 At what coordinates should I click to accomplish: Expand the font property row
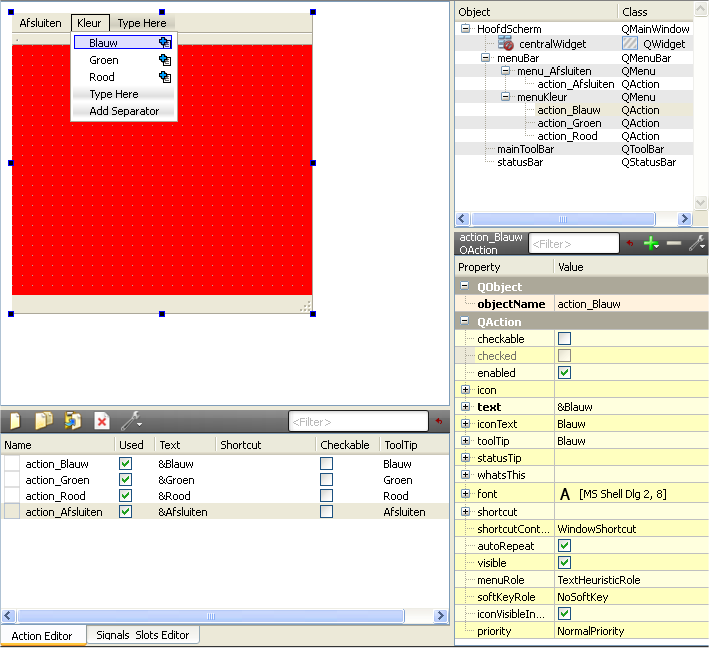pyautogui.click(x=465, y=494)
